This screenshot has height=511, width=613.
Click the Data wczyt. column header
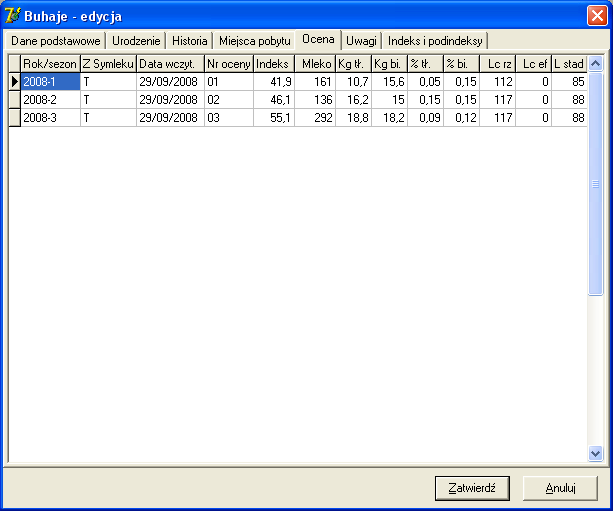point(170,64)
